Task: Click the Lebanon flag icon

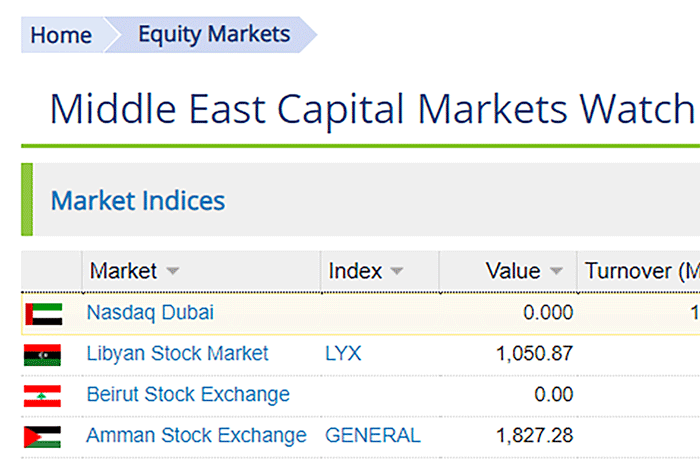Action: point(42,396)
